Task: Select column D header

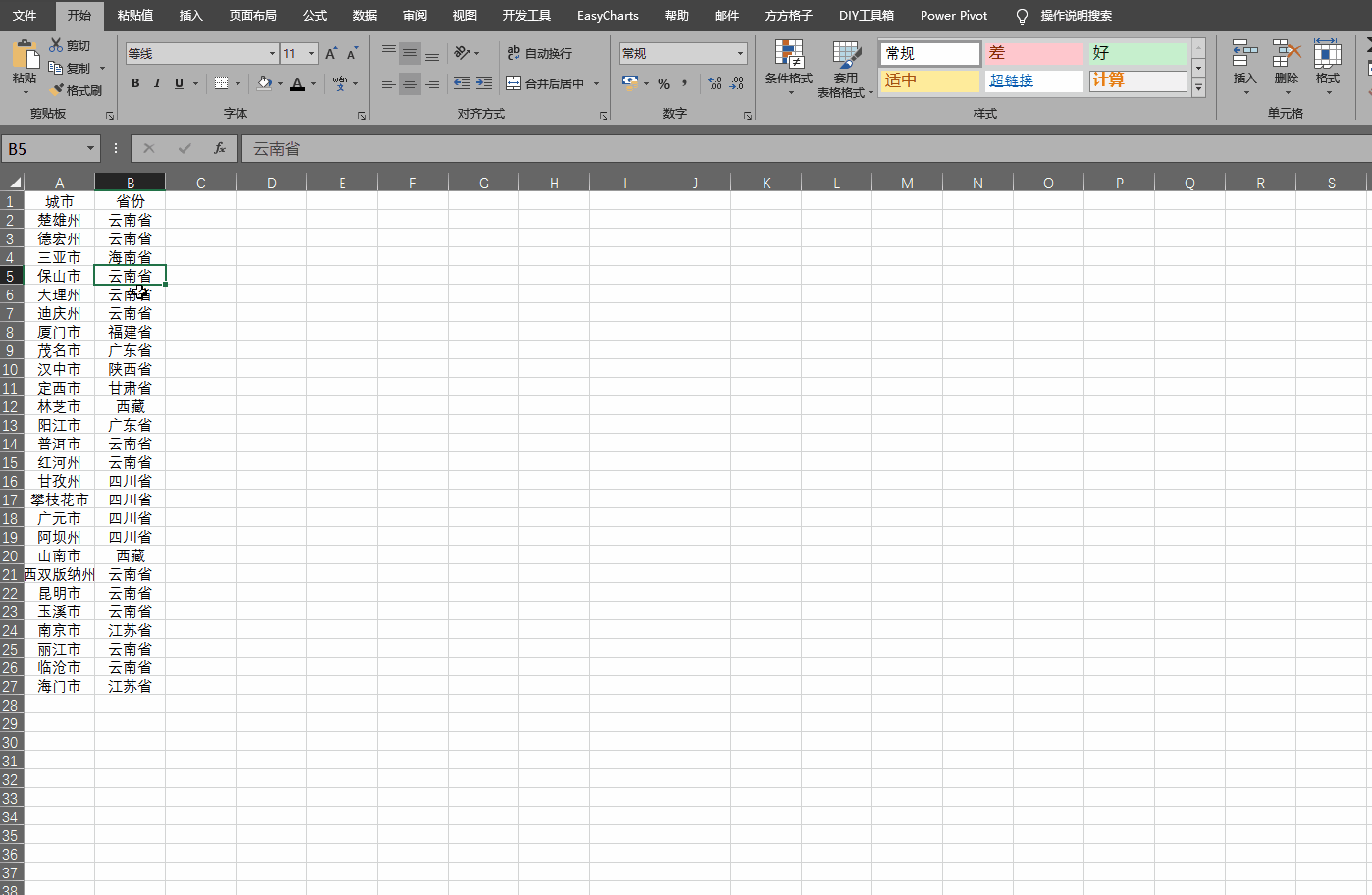Action: pos(272,183)
